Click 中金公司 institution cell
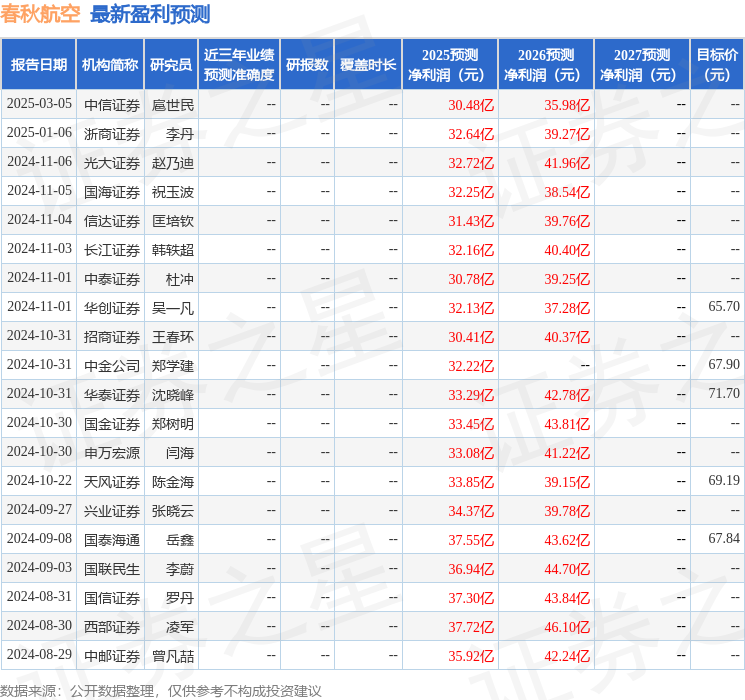Screen dimensions: 745x700 click(112, 366)
